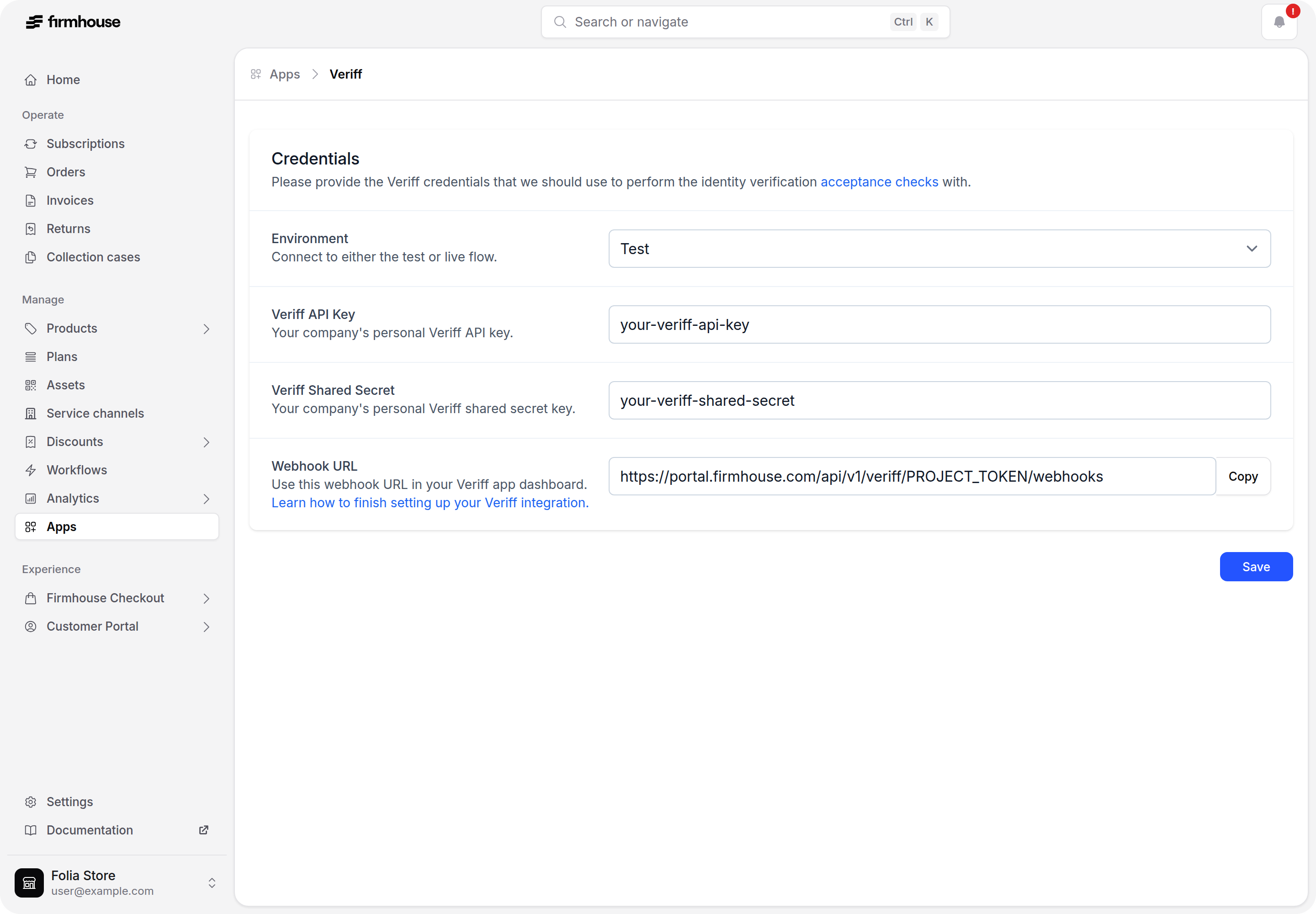Open the acceptance checks link
The width and height of the screenshot is (1316, 914).
[879, 181]
